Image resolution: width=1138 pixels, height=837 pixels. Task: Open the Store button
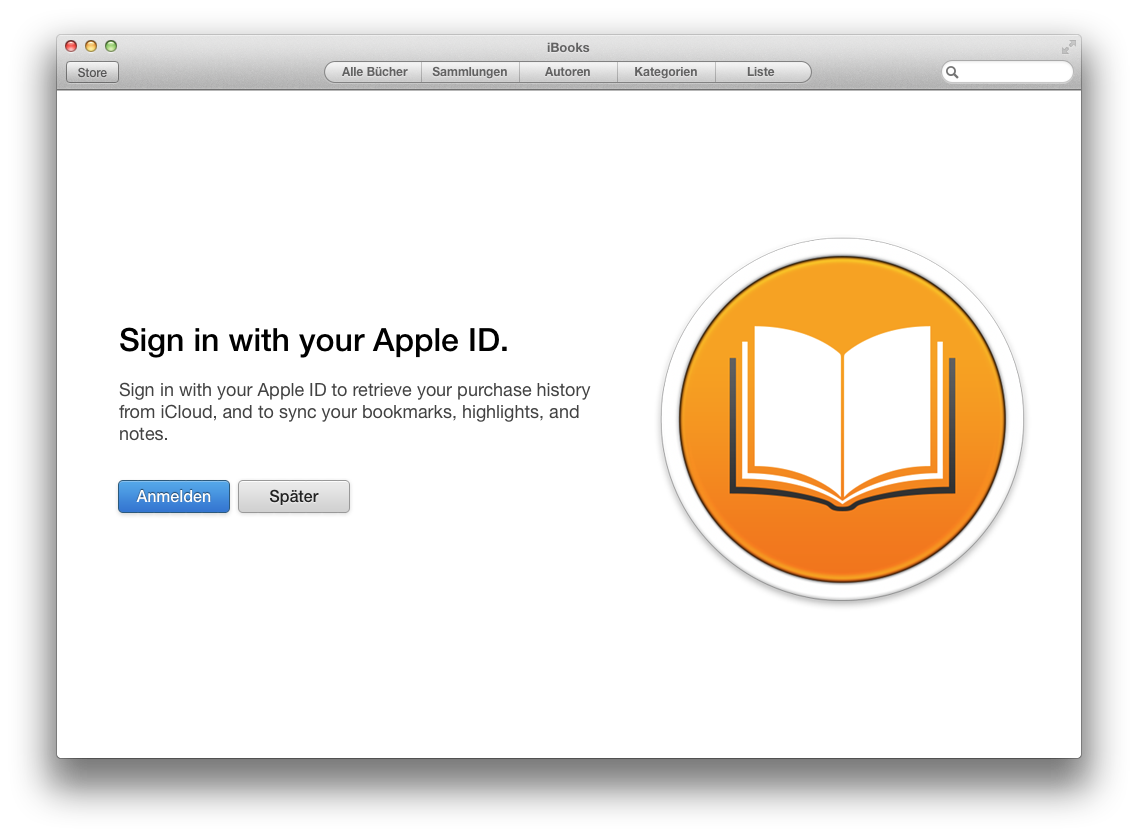[x=92, y=73]
